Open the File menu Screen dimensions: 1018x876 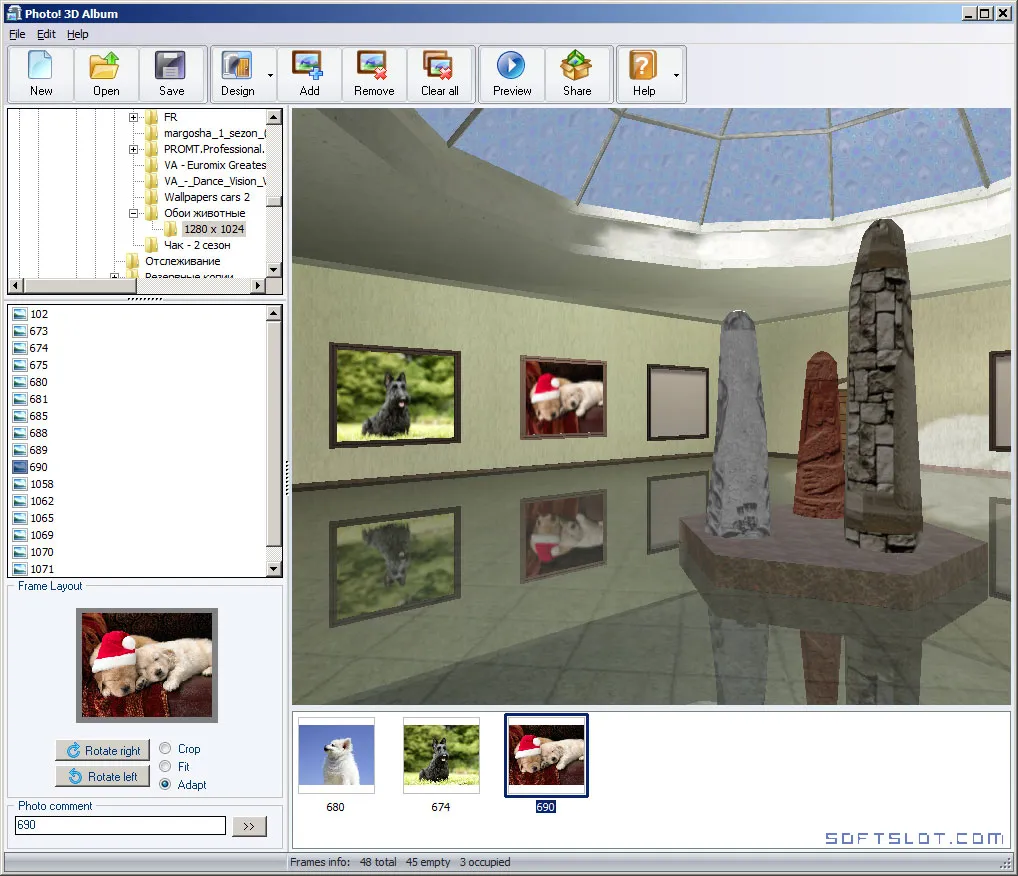(17, 34)
